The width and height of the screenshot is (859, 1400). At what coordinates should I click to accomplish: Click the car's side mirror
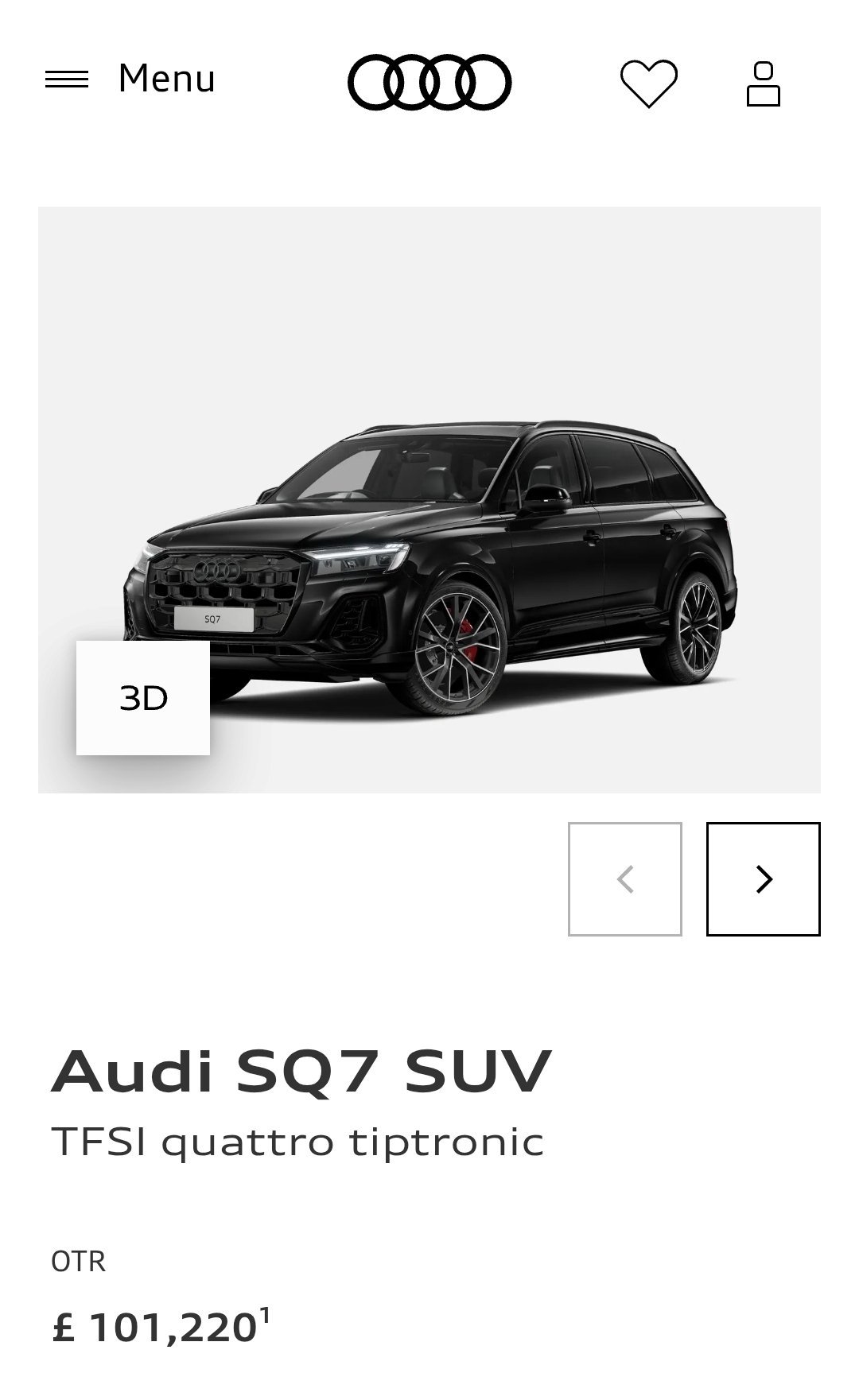pyautogui.click(x=545, y=499)
